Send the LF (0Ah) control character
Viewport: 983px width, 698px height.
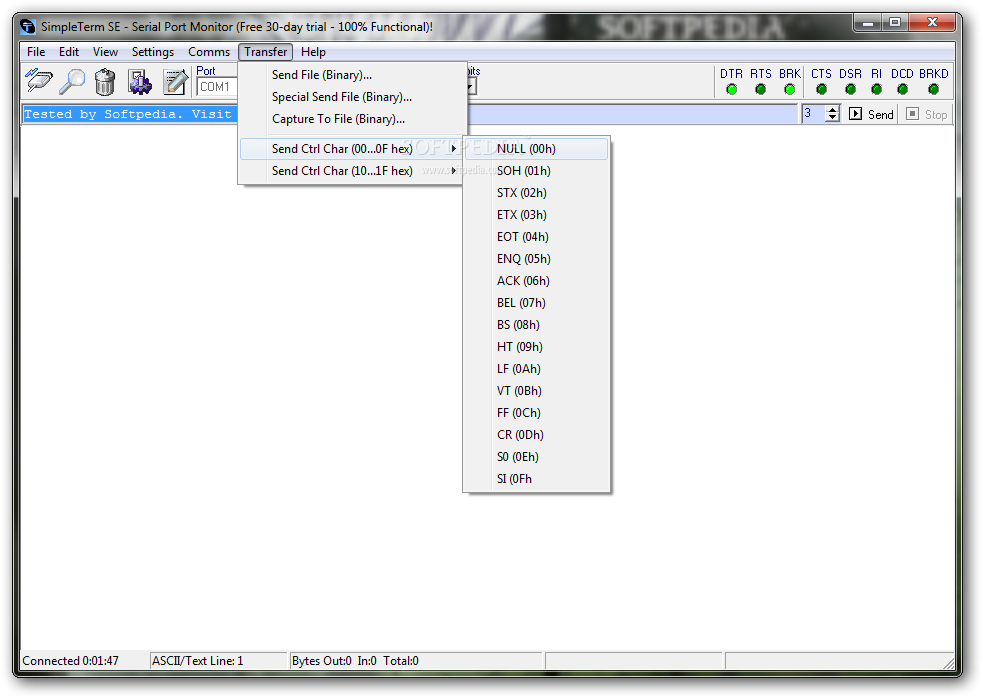pos(537,368)
